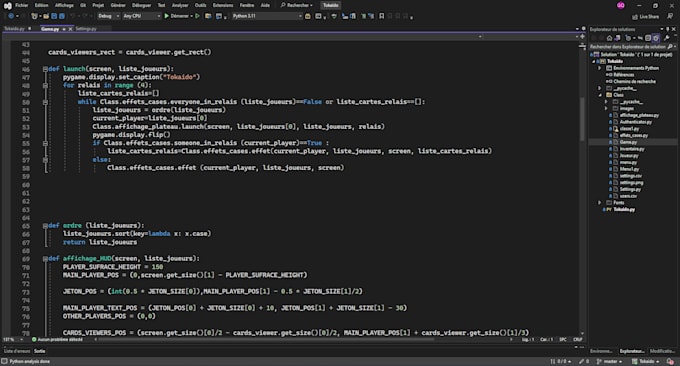Select Authenticator.py file
This screenshot has height=366, width=680.
tap(635, 122)
